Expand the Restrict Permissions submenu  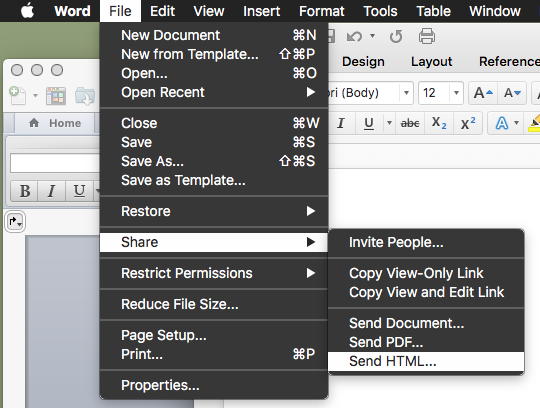pos(214,273)
